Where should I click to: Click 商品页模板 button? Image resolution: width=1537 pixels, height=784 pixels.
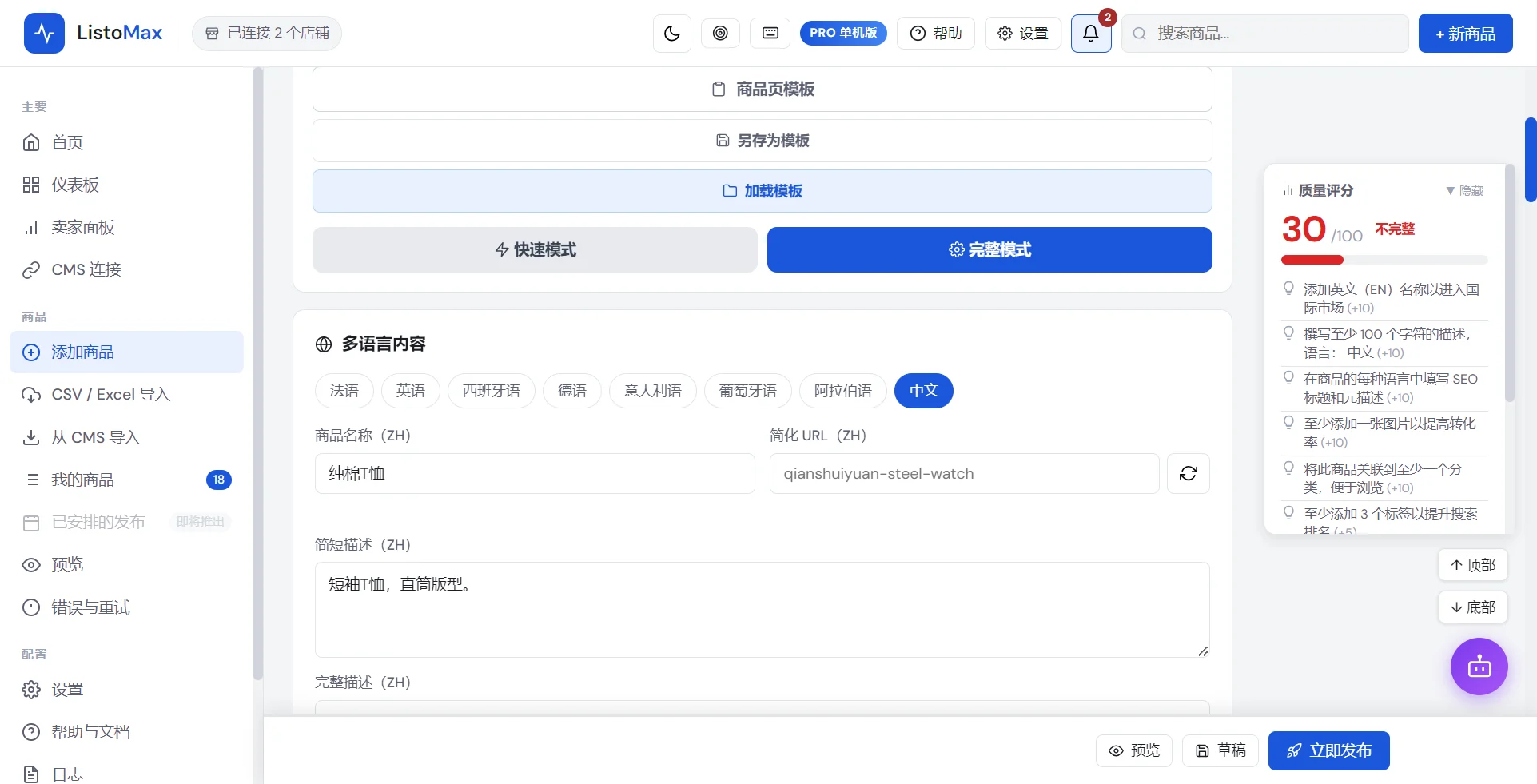pyautogui.click(x=763, y=89)
